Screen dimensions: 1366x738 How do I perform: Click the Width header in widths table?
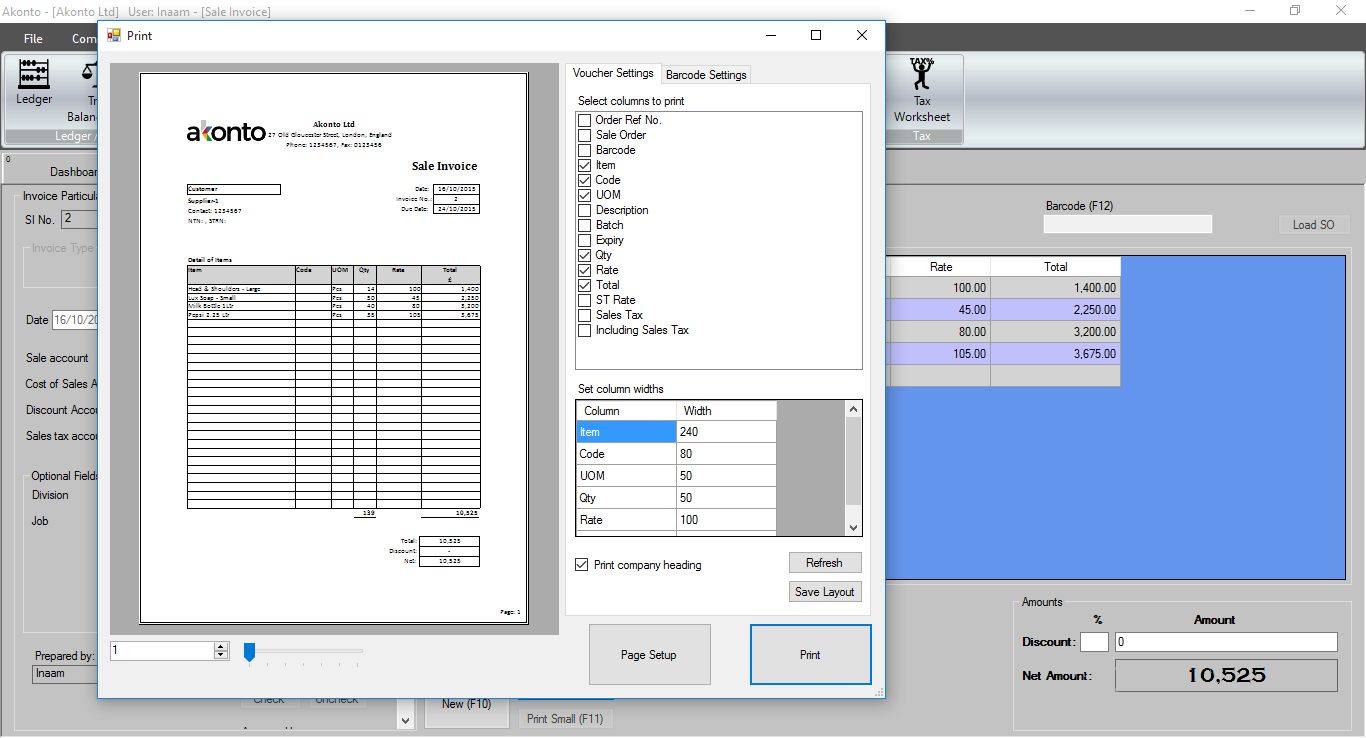coord(726,411)
